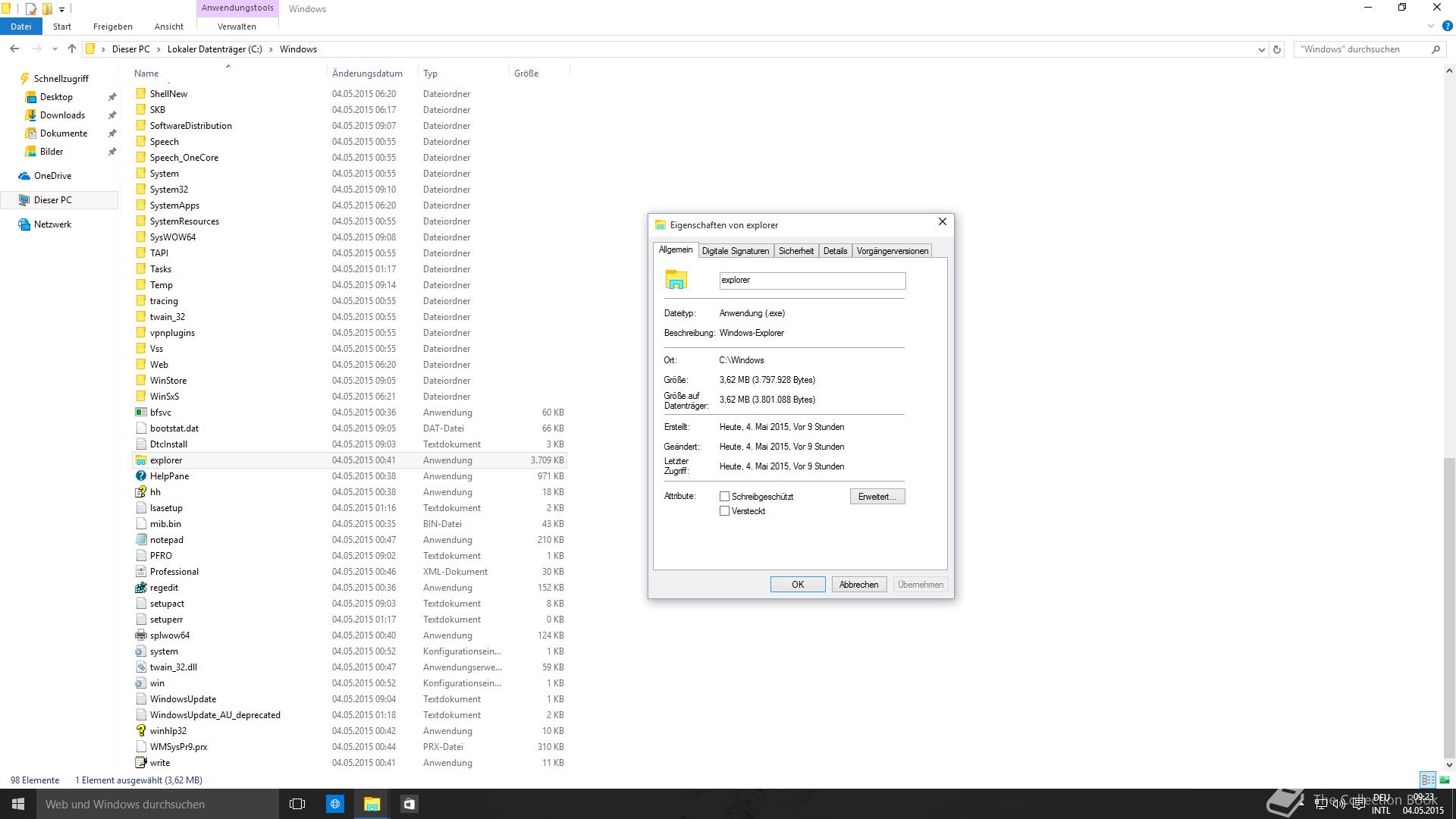Image resolution: width=1456 pixels, height=819 pixels.
Task: Collapse the ribbon with the chevron
Action: point(1431,27)
